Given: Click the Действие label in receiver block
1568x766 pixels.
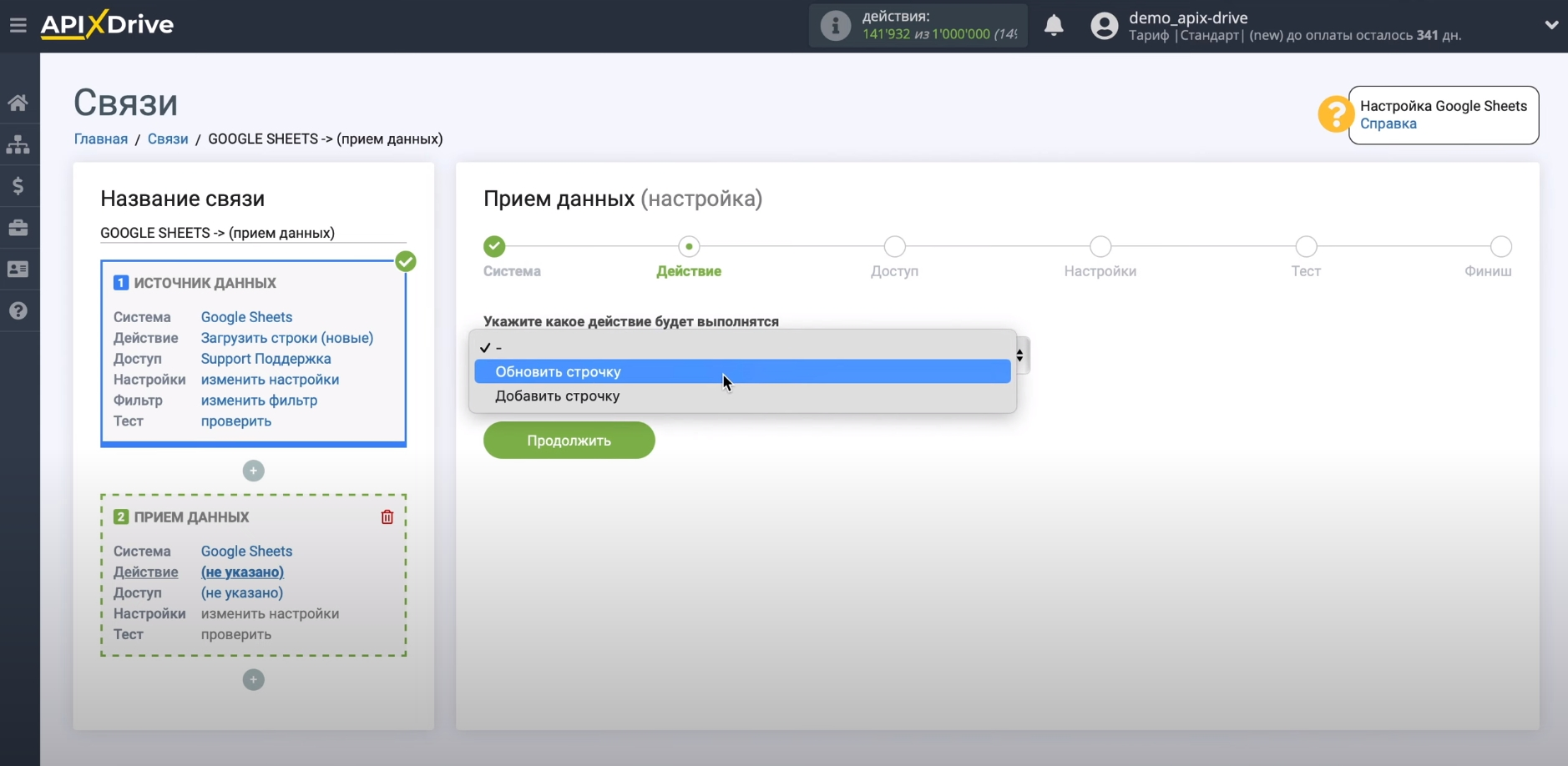Looking at the screenshot, I should tap(146, 572).
